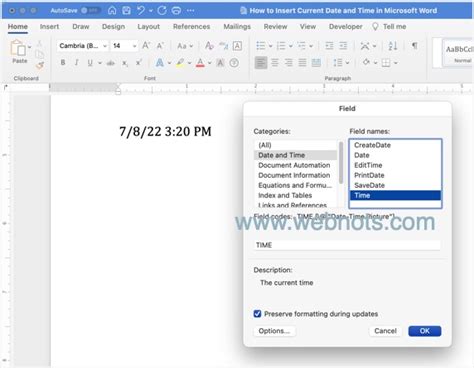This screenshot has height=368, width=474.
Task: Click the Tell me search box
Action: [x=389, y=27]
